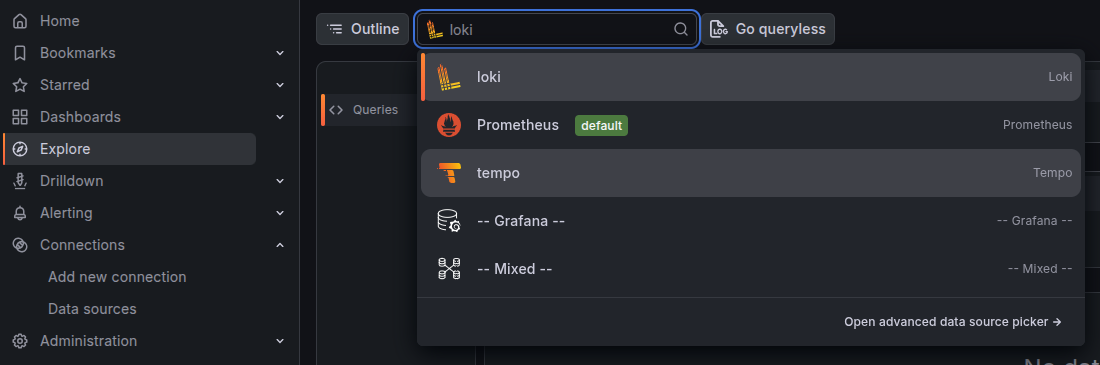Expand the Administration section chevron
Viewport: 1100px width, 365px height.
280,341
